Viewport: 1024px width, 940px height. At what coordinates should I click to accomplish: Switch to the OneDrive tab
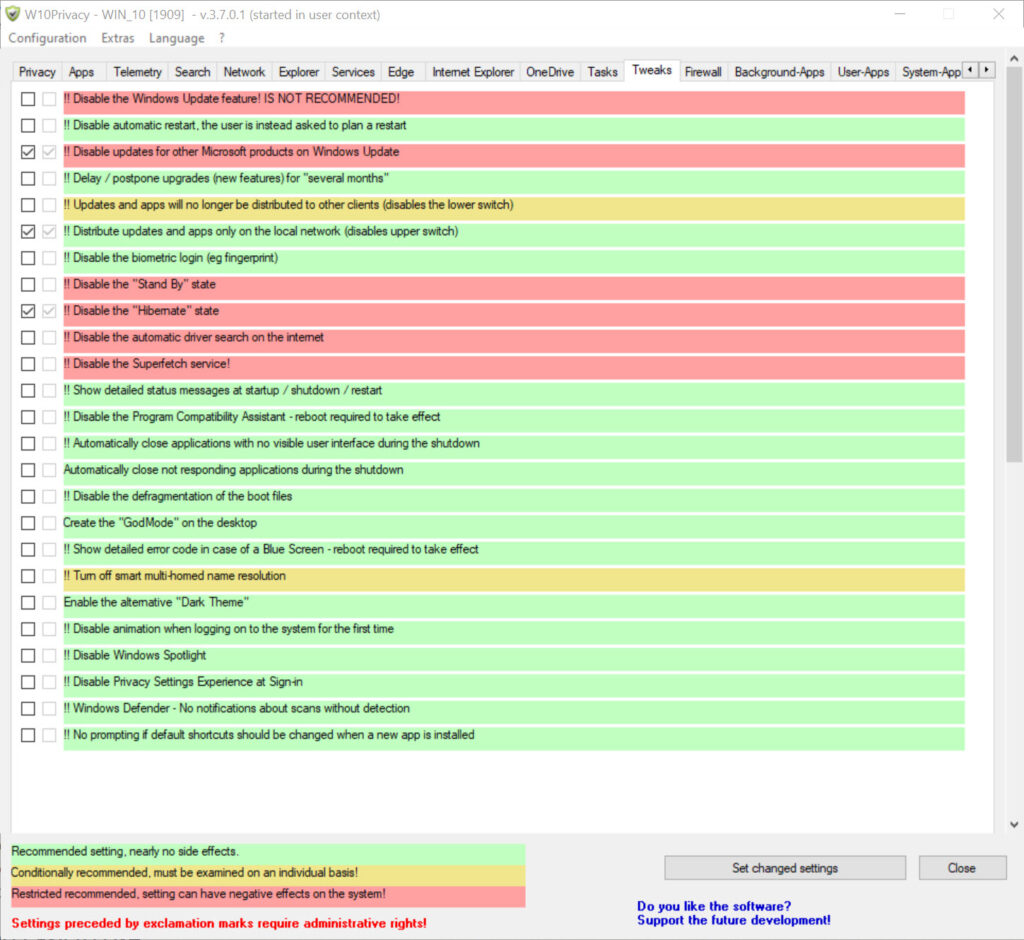550,72
